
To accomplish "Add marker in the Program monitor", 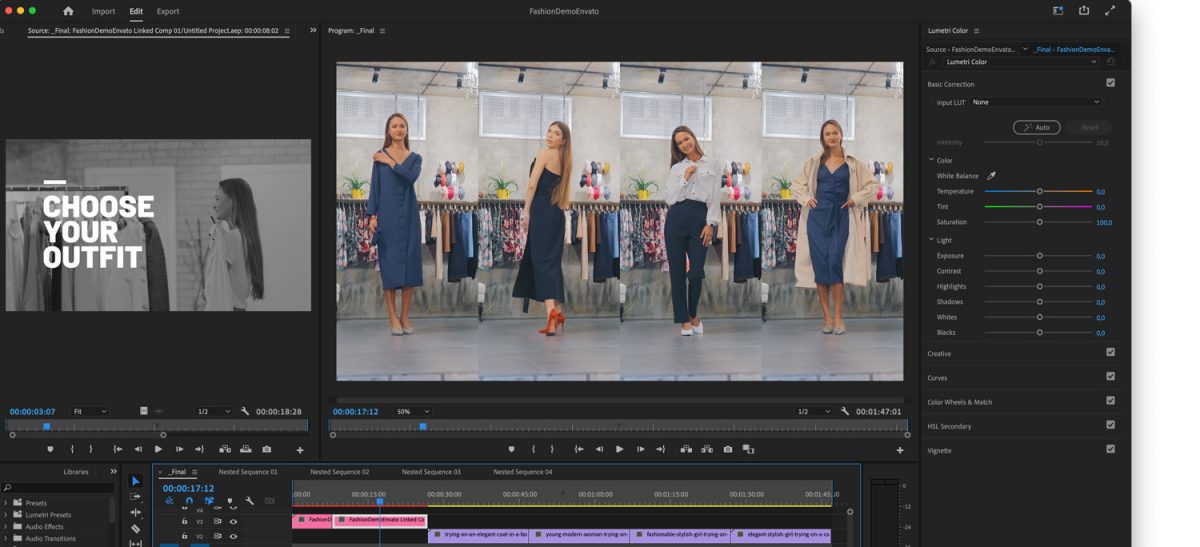I will (x=511, y=450).
